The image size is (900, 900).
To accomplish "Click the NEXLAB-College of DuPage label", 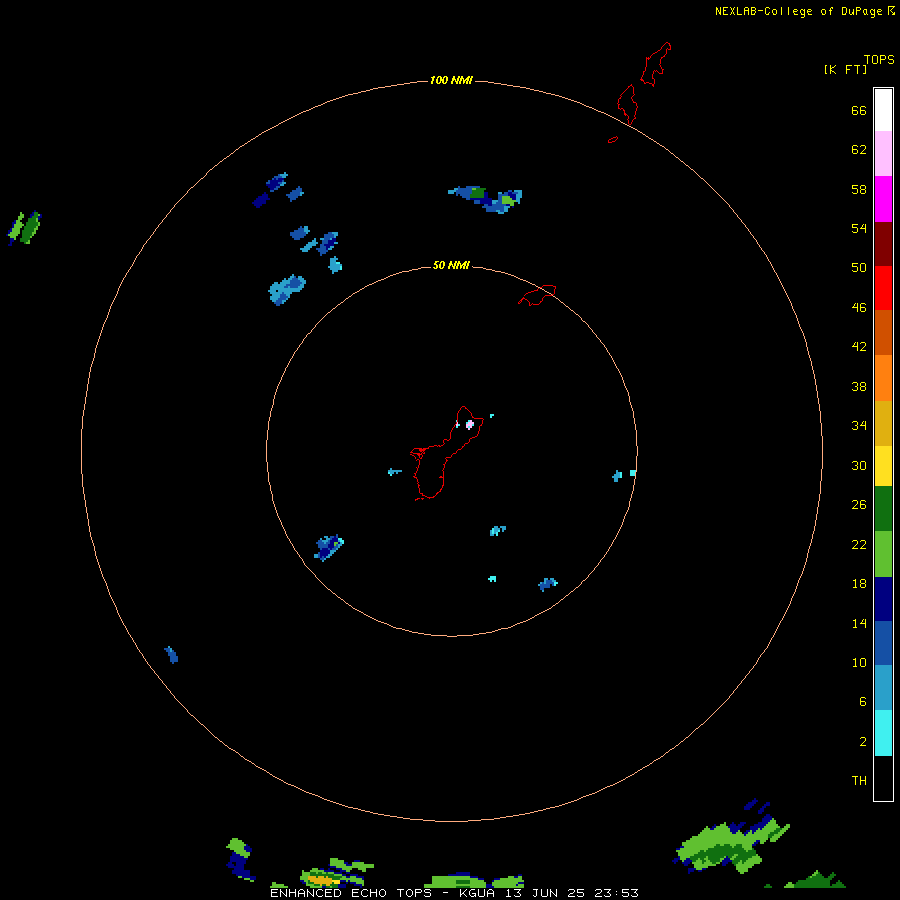I will point(798,11).
